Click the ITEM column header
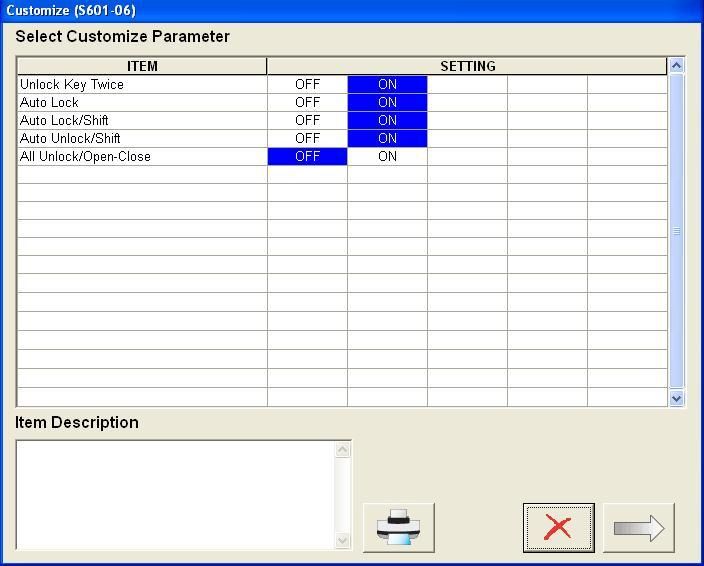 point(142,67)
